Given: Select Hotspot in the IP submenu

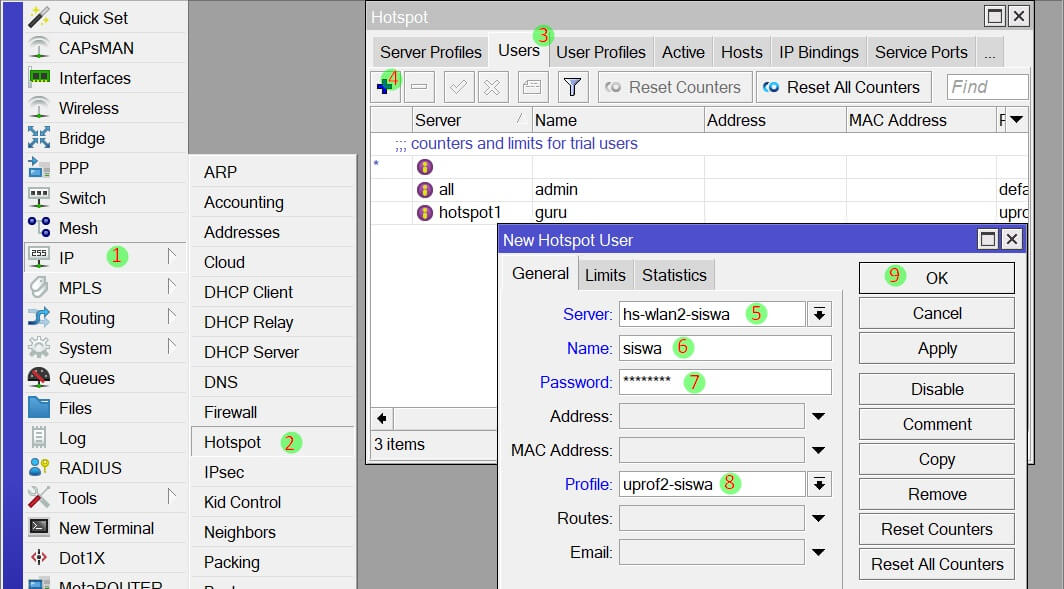Looking at the screenshot, I should 232,442.
